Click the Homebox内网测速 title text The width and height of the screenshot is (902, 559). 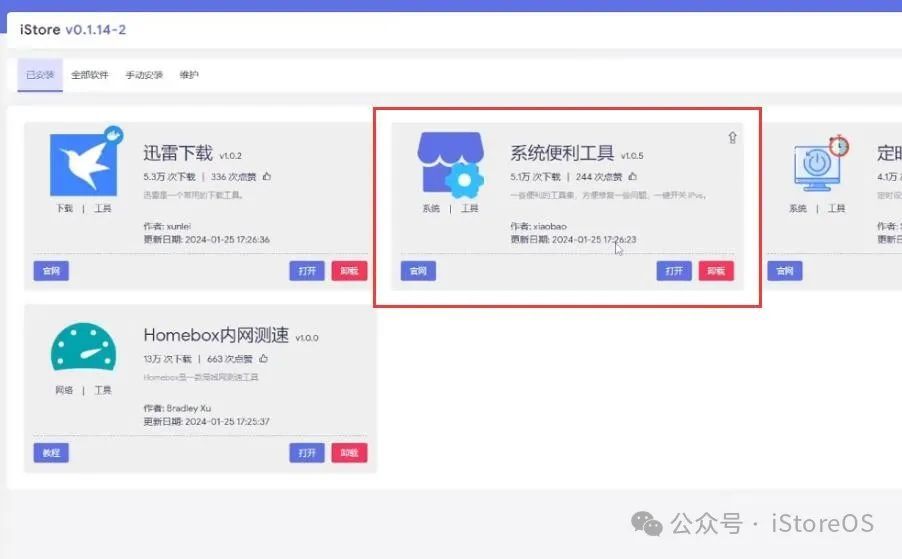click(216, 335)
